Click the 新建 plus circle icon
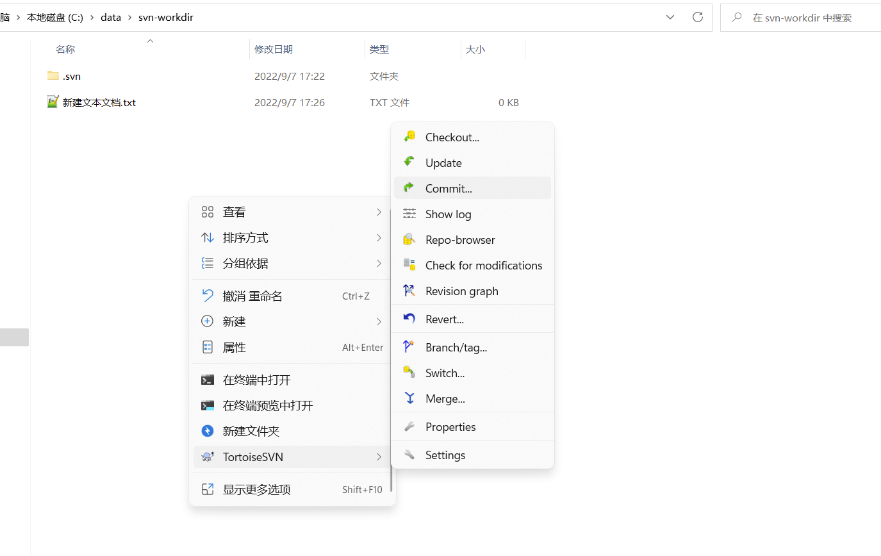This screenshot has width=881, height=556. point(207,321)
